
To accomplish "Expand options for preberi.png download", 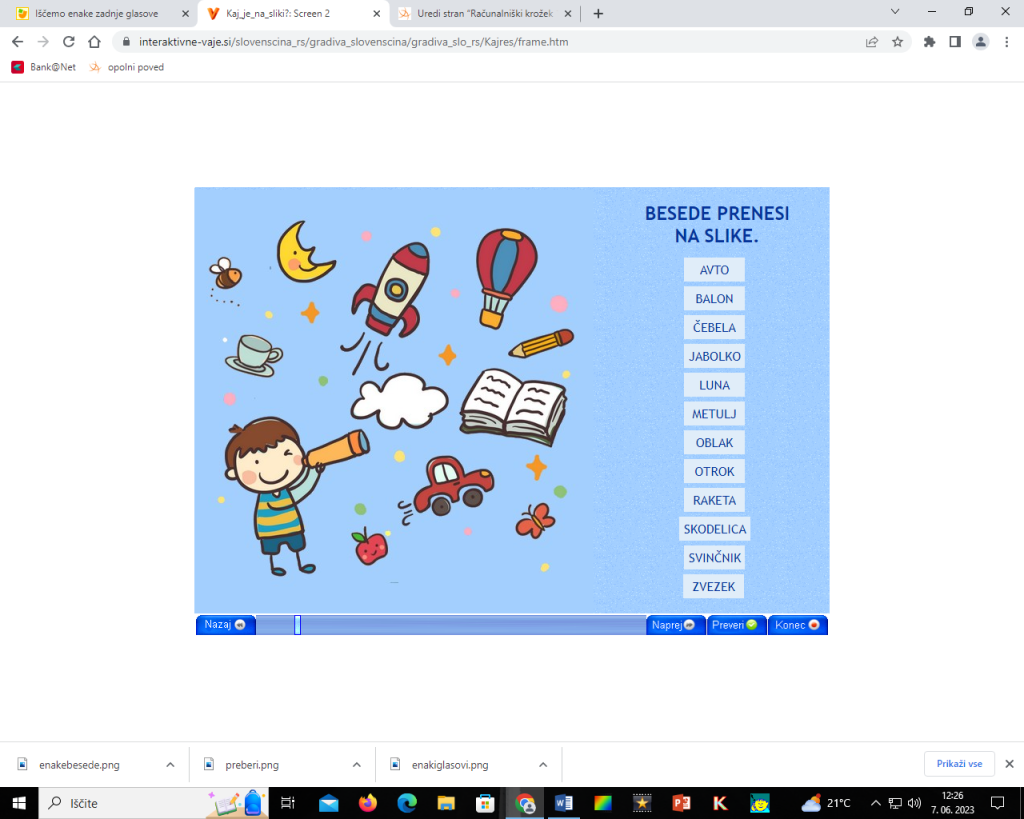I will click(356, 765).
